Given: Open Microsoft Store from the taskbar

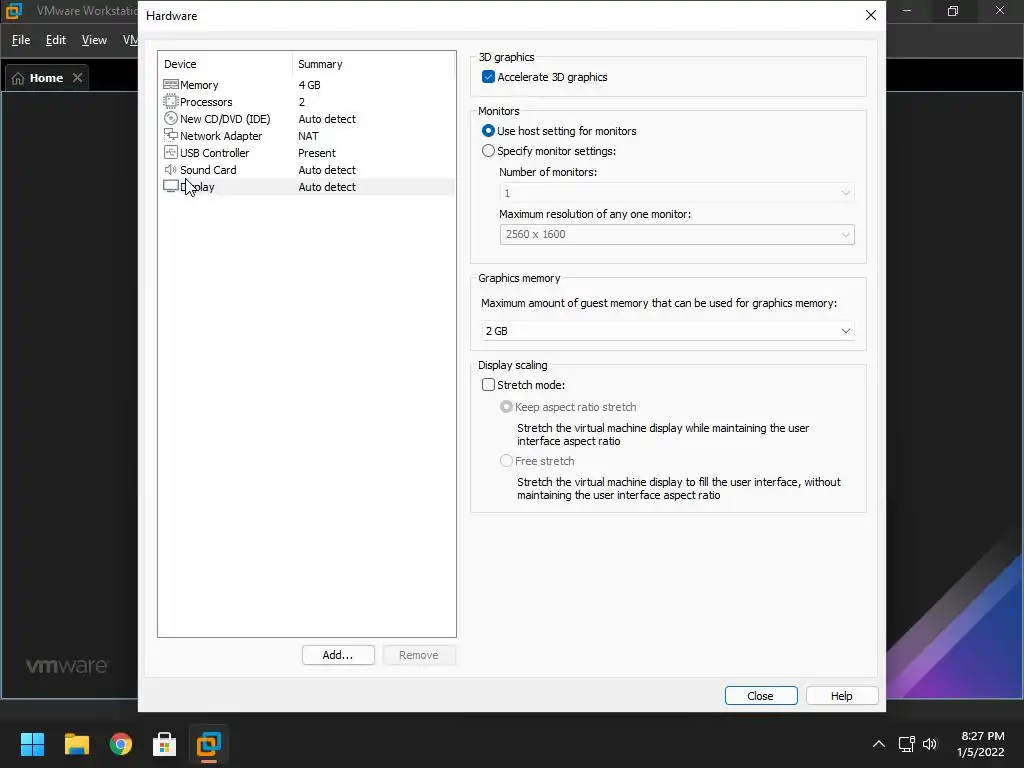Looking at the screenshot, I should coord(165,744).
